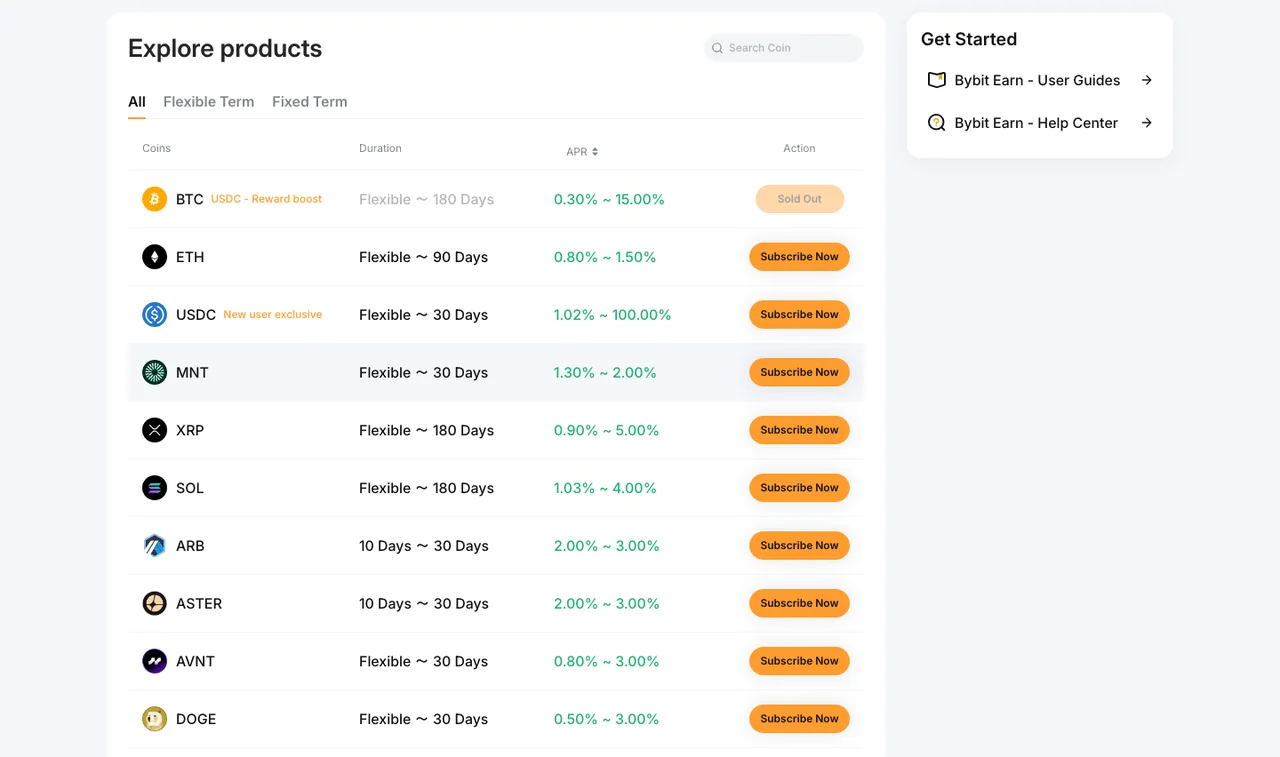This screenshot has height=757, width=1280.
Task: Click the Duration column header
Action: pos(380,148)
